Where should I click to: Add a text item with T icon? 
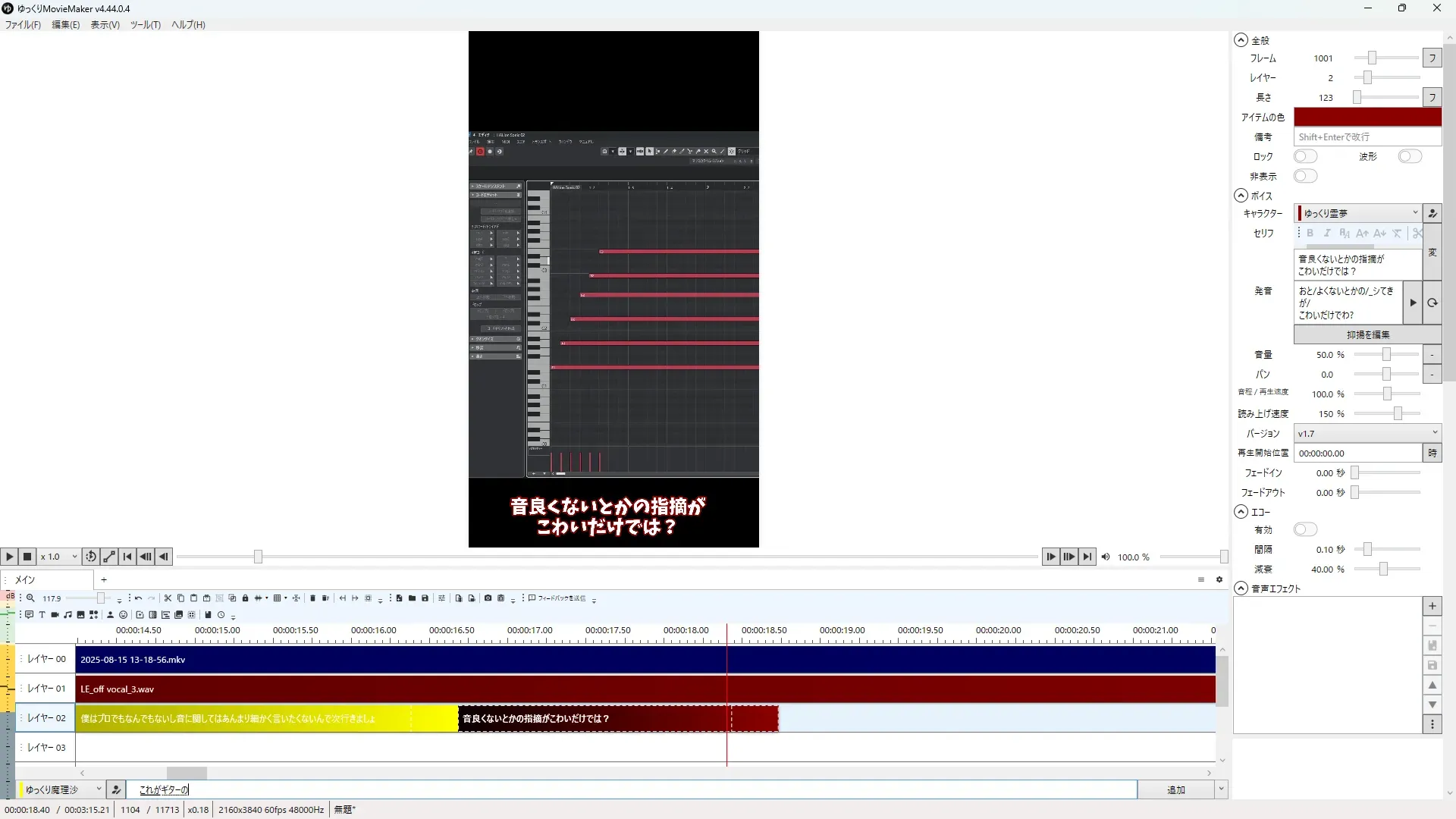pos(42,615)
